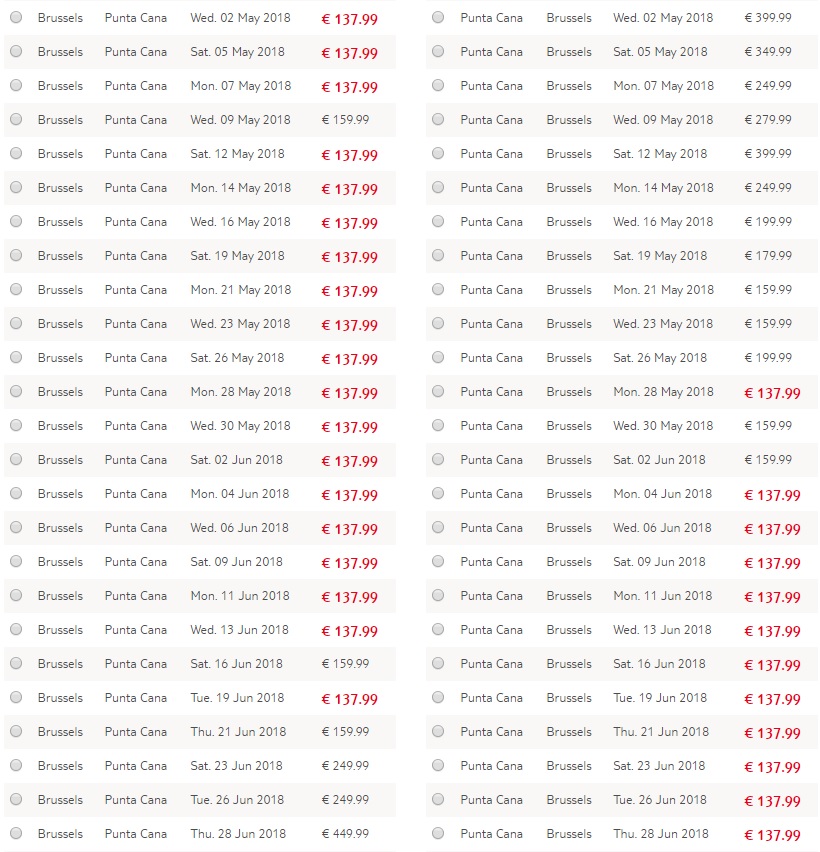Choose return flight Sat. 05 May 2018 at €349.99
This screenshot has width=820, height=852.
[438, 51]
